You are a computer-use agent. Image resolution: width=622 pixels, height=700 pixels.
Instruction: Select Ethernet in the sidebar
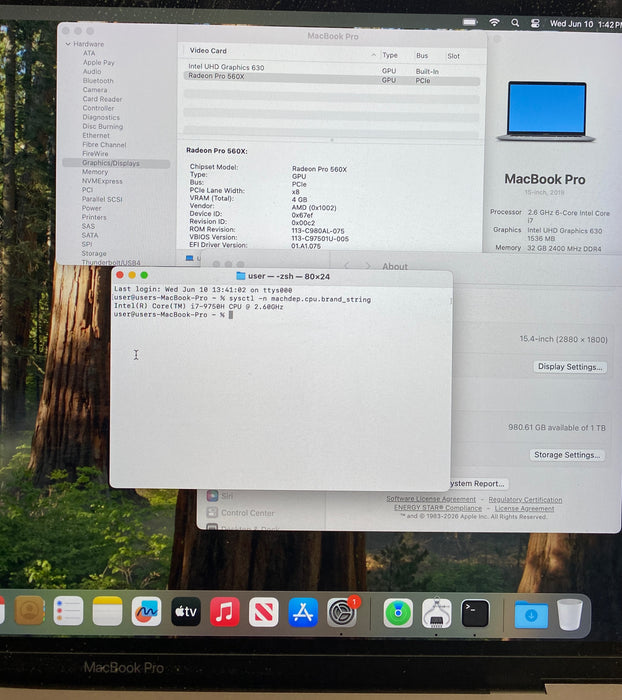[96, 135]
